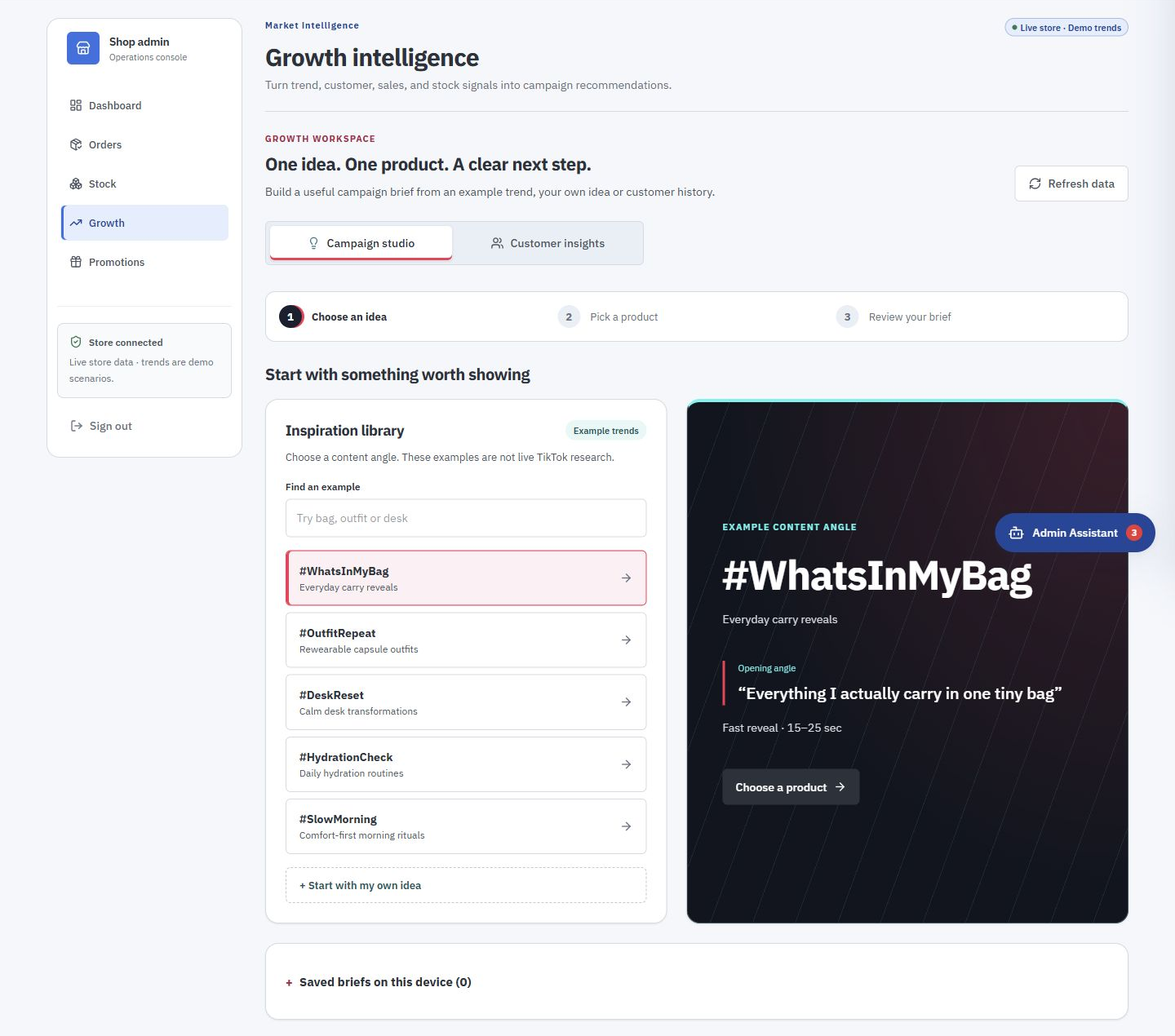1175x1036 pixels.
Task: Click the Admin Assistant robot icon
Action: [1016, 533]
